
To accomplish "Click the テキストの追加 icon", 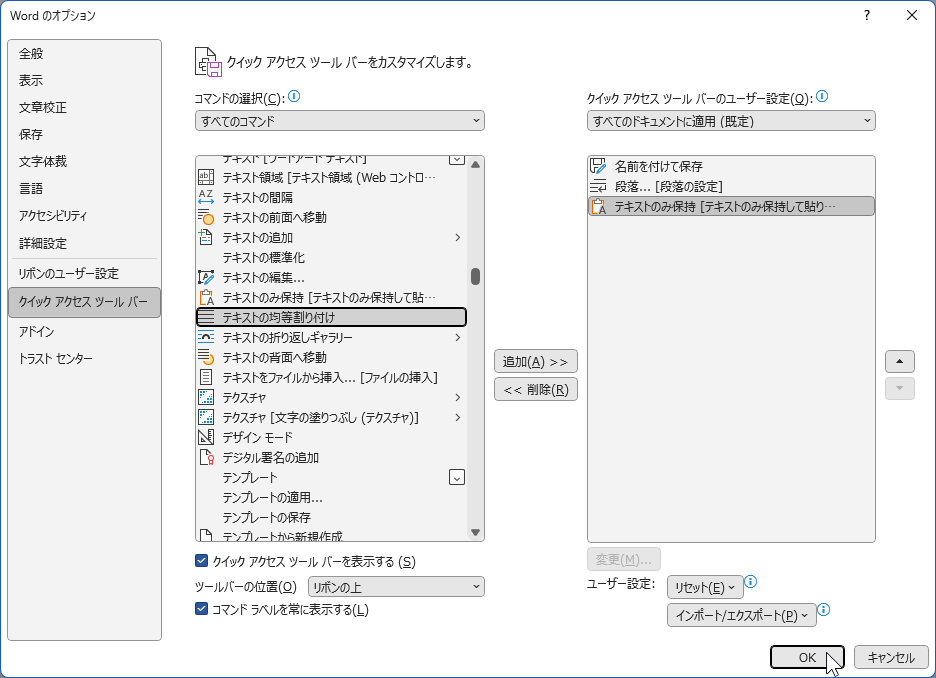I will click(x=206, y=238).
